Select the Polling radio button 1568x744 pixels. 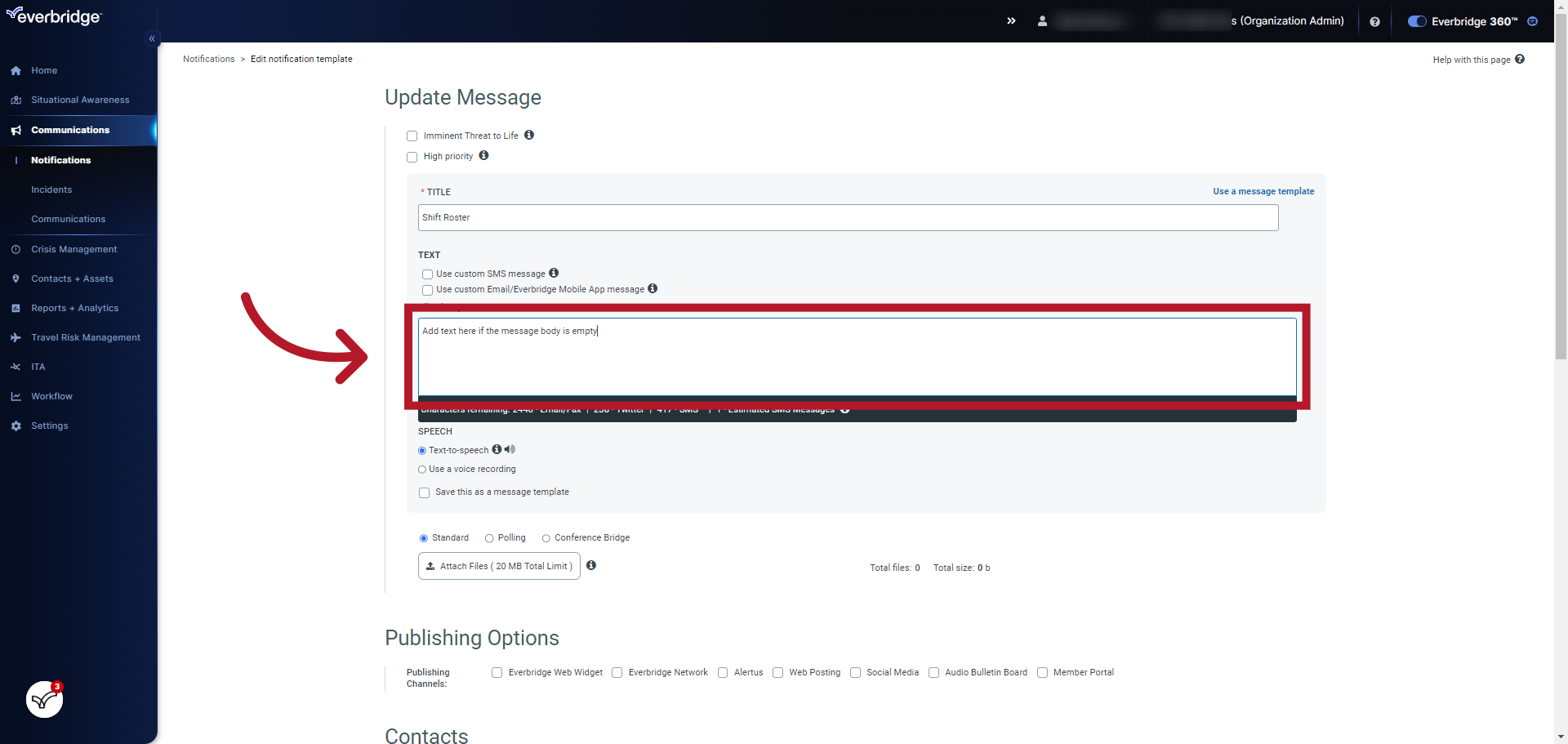488,537
